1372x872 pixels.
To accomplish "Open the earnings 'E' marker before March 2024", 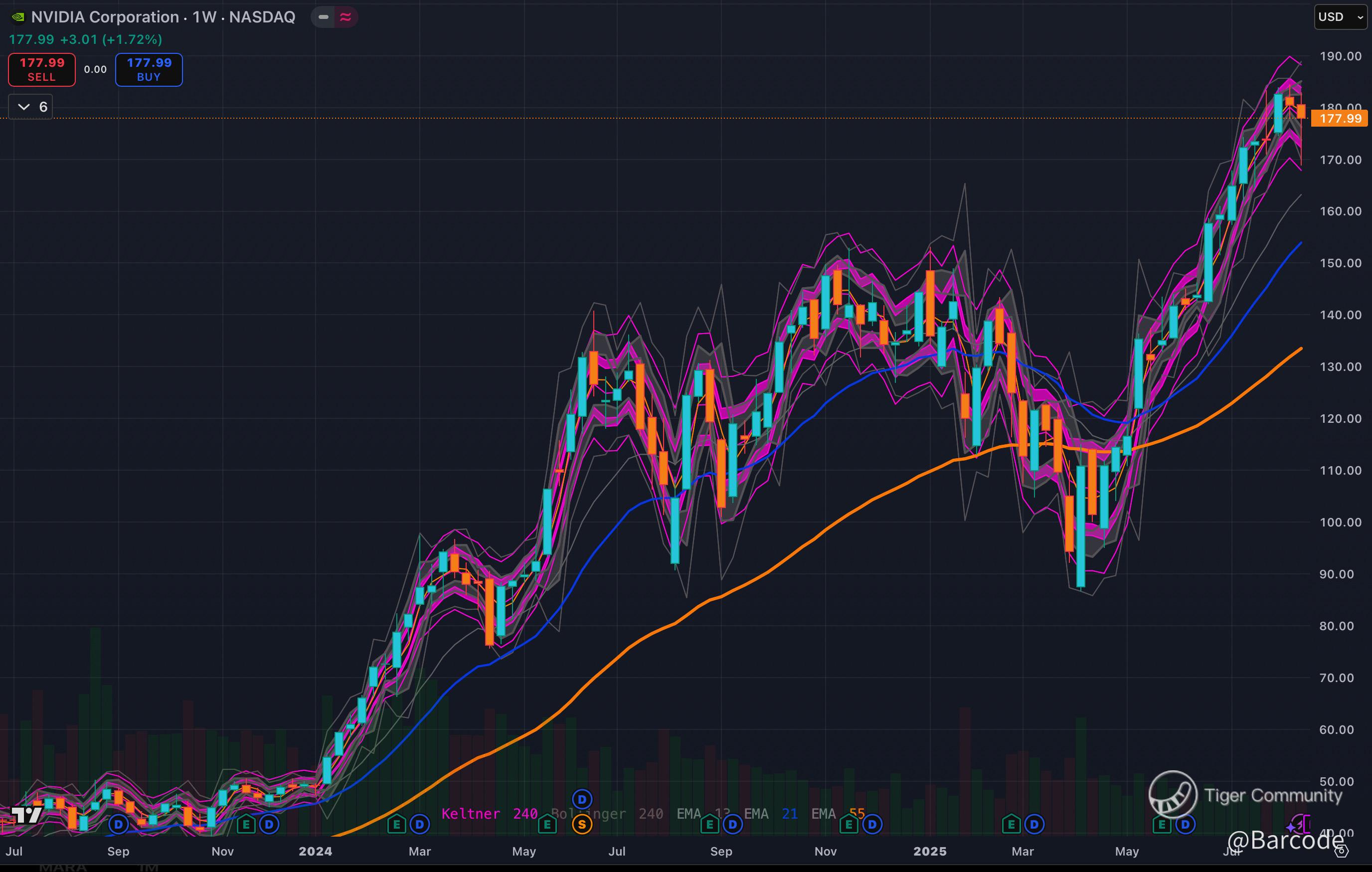I will click(x=396, y=824).
